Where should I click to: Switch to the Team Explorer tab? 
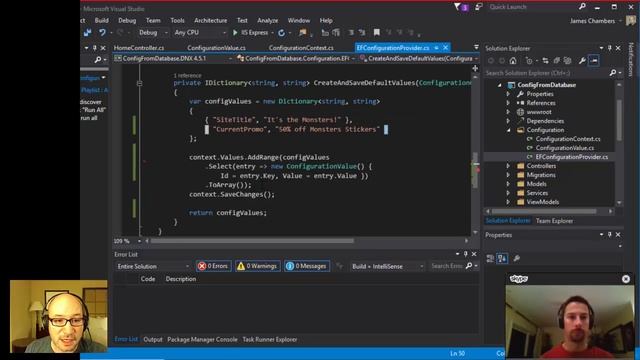click(x=554, y=221)
